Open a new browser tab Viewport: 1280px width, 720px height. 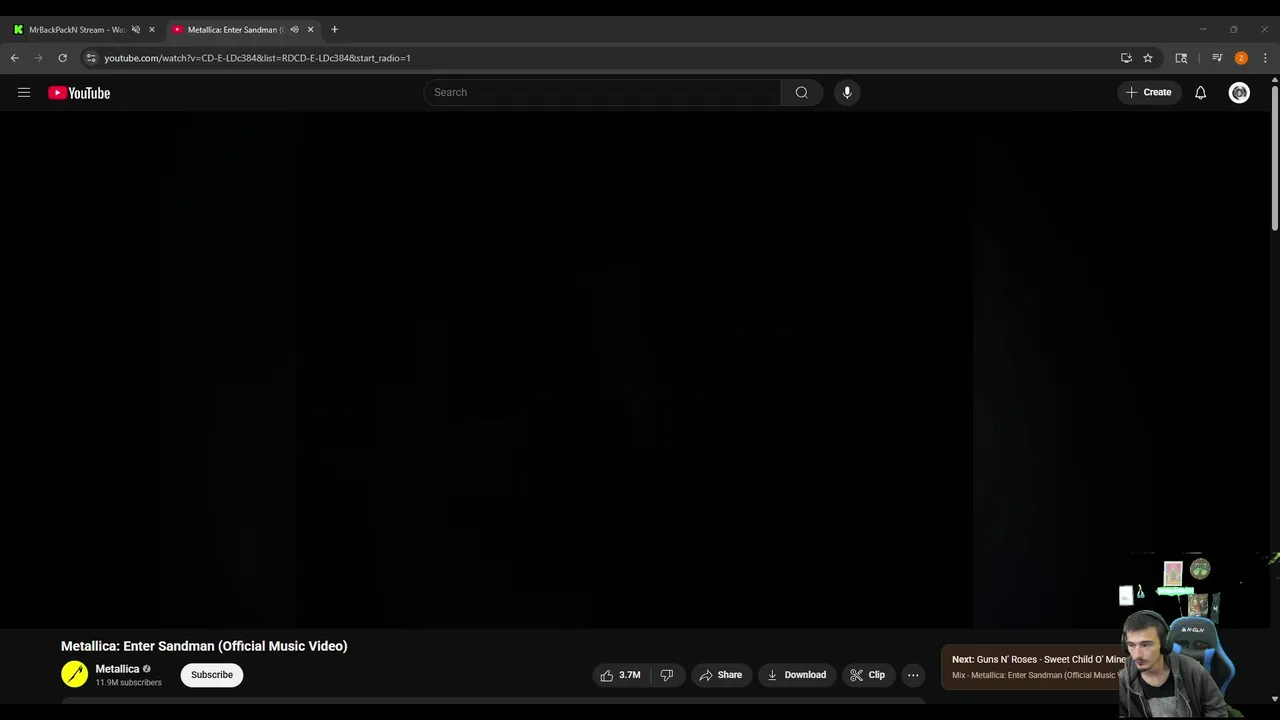(x=334, y=29)
